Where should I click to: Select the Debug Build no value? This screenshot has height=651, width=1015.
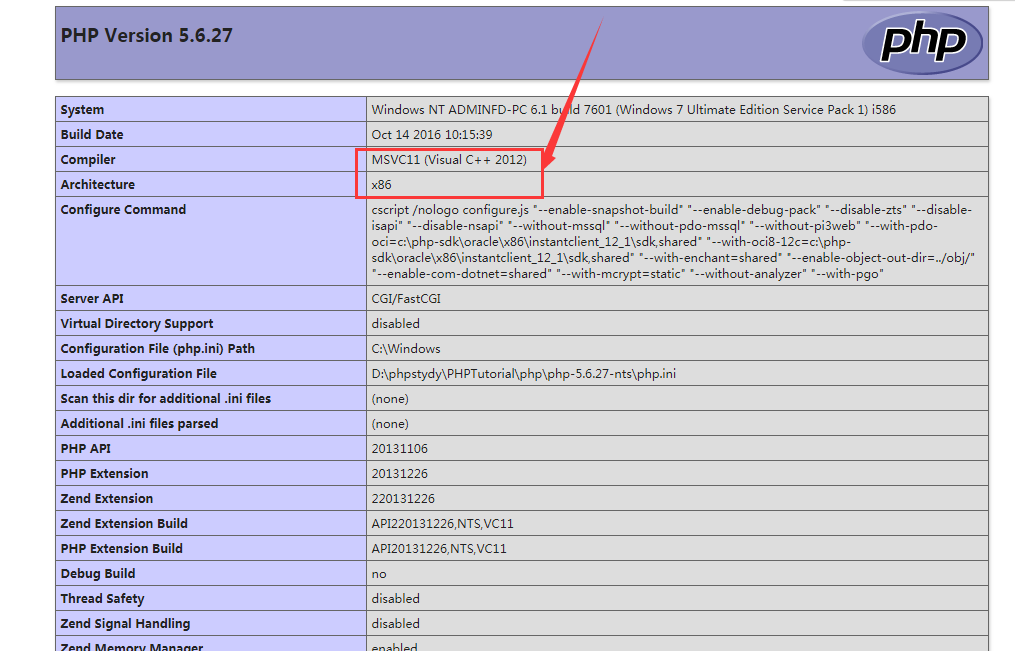coord(377,573)
